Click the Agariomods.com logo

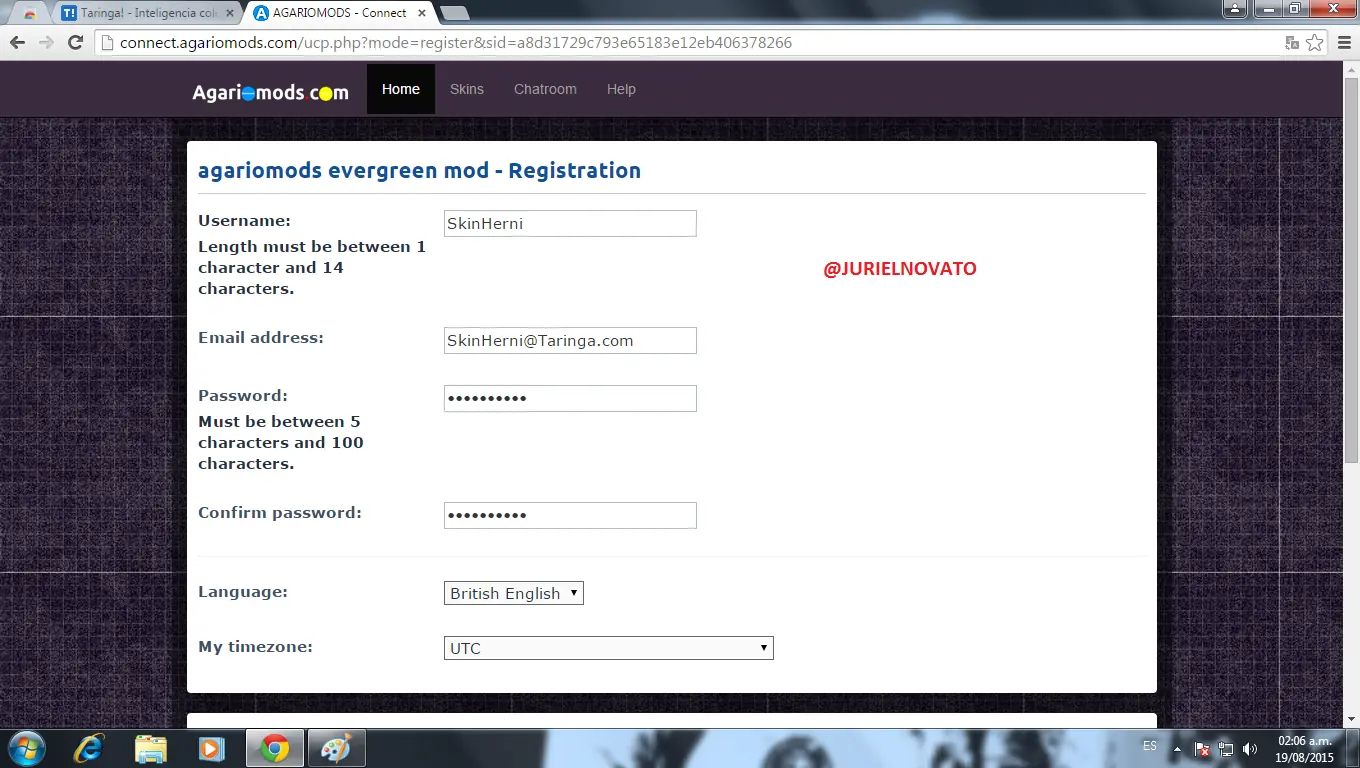[x=271, y=92]
